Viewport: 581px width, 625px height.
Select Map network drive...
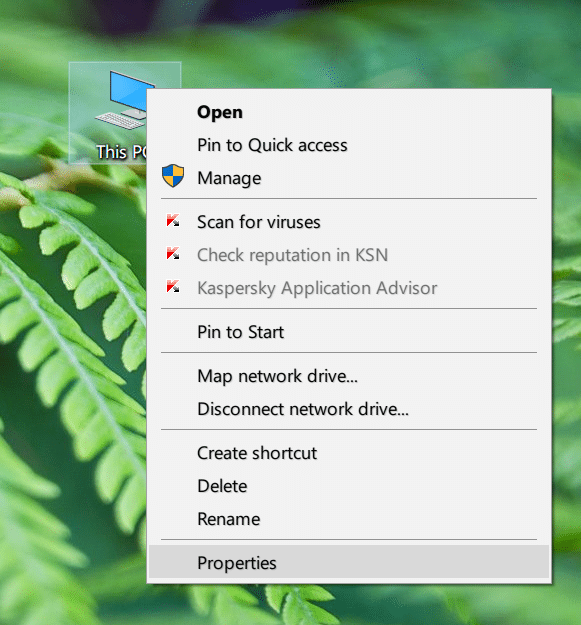click(349, 376)
